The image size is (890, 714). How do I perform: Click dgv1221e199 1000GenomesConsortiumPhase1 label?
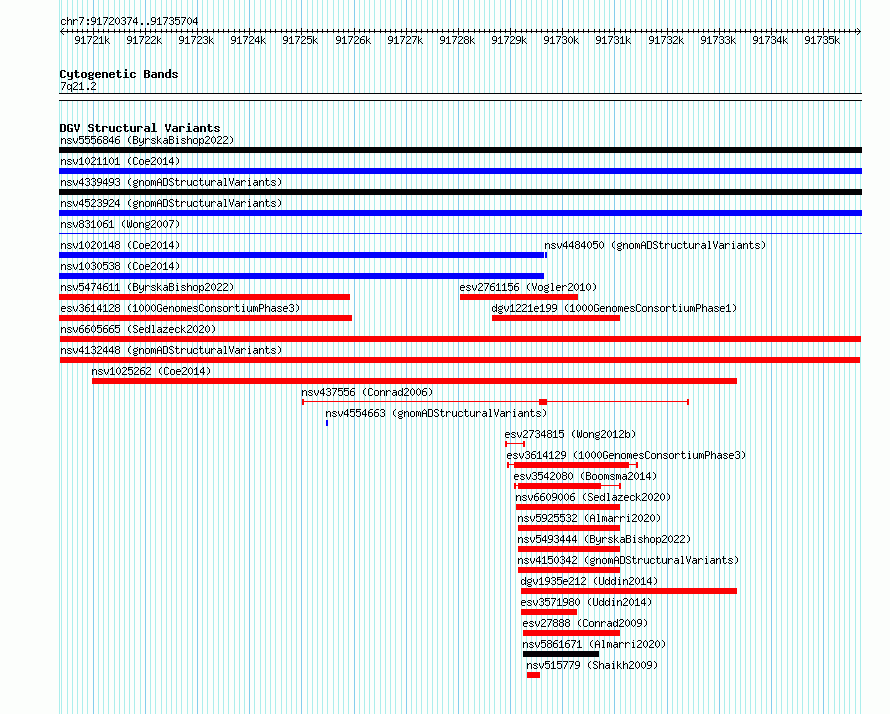[614, 308]
